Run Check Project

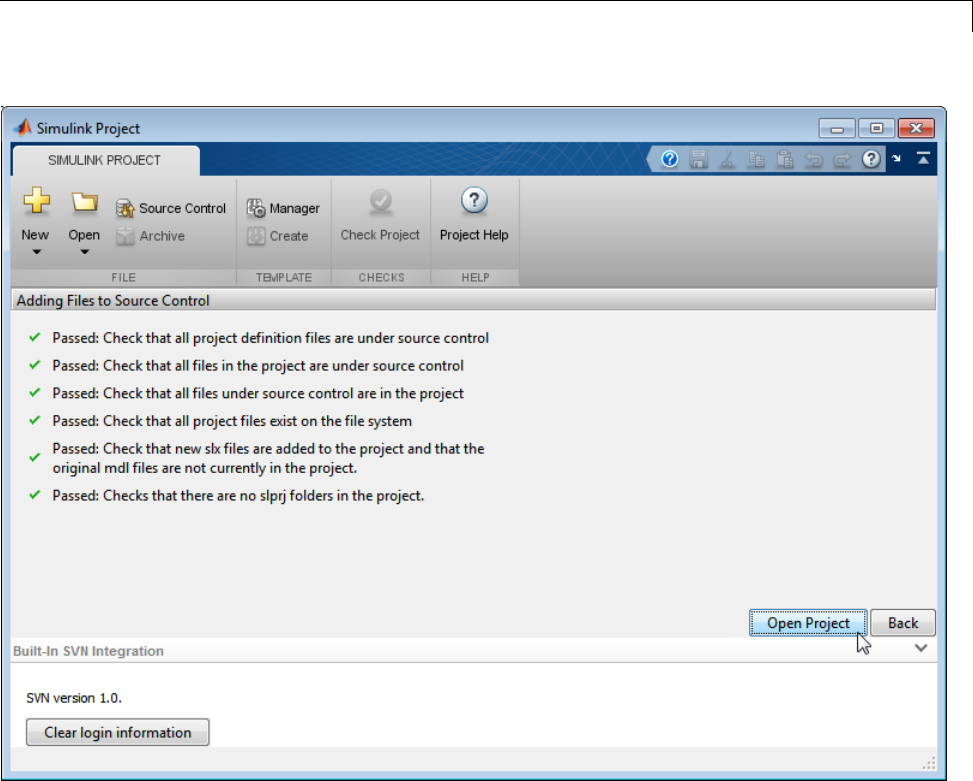point(380,216)
